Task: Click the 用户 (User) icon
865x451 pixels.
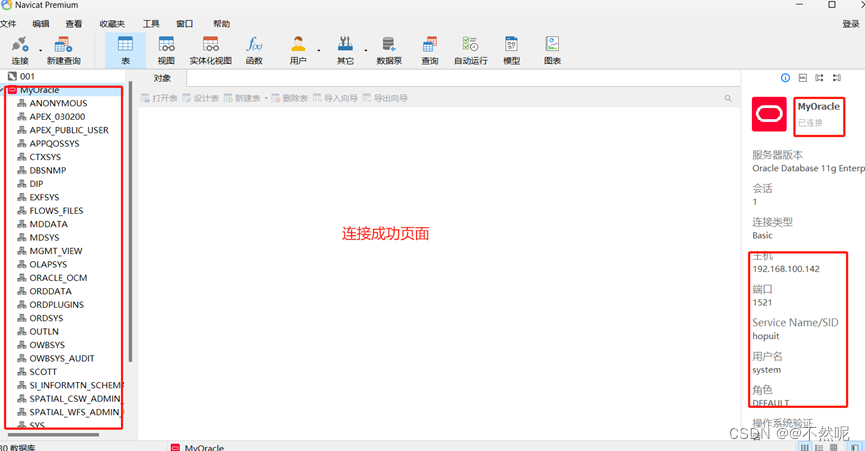Action: pyautogui.click(x=298, y=50)
